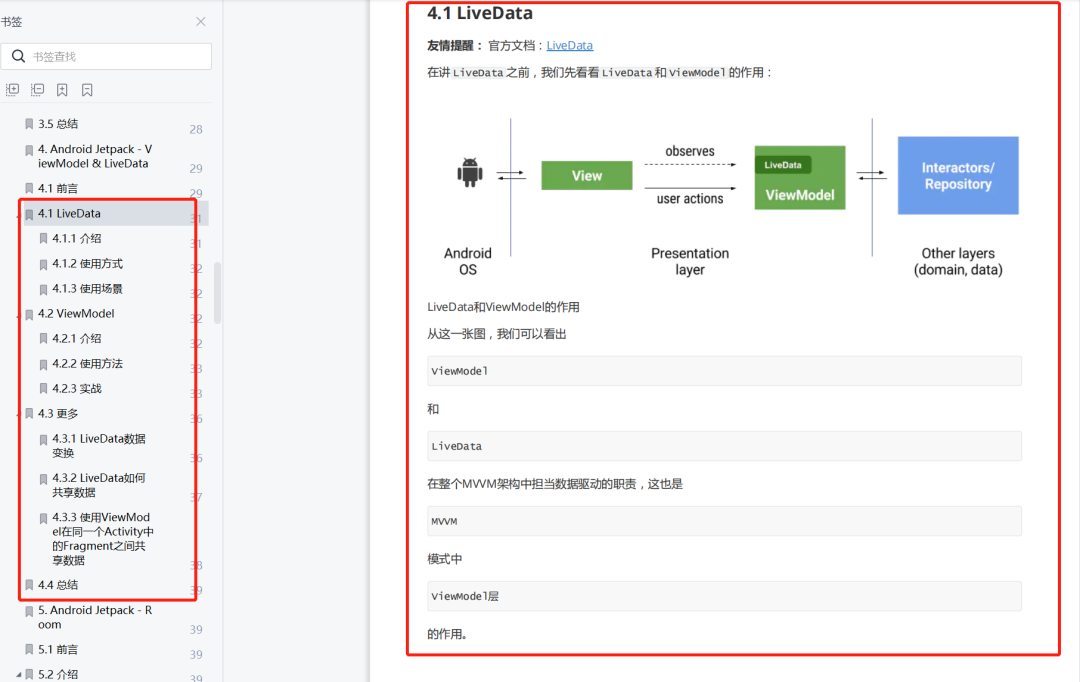Click the blue Interactors/Repository box
Screen dimensions: 1080x682
[958, 176]
